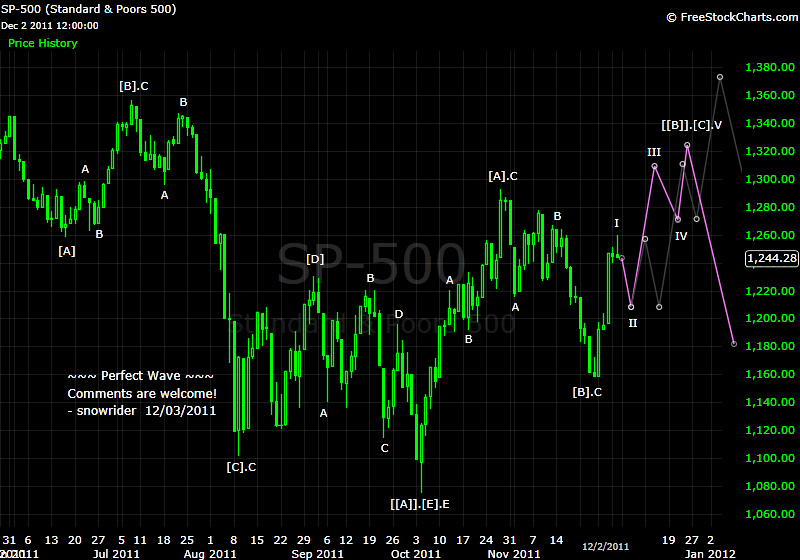Pick the 1,140.00 price axis label
This screenshot has width=800, height=560.
(770, 403)
